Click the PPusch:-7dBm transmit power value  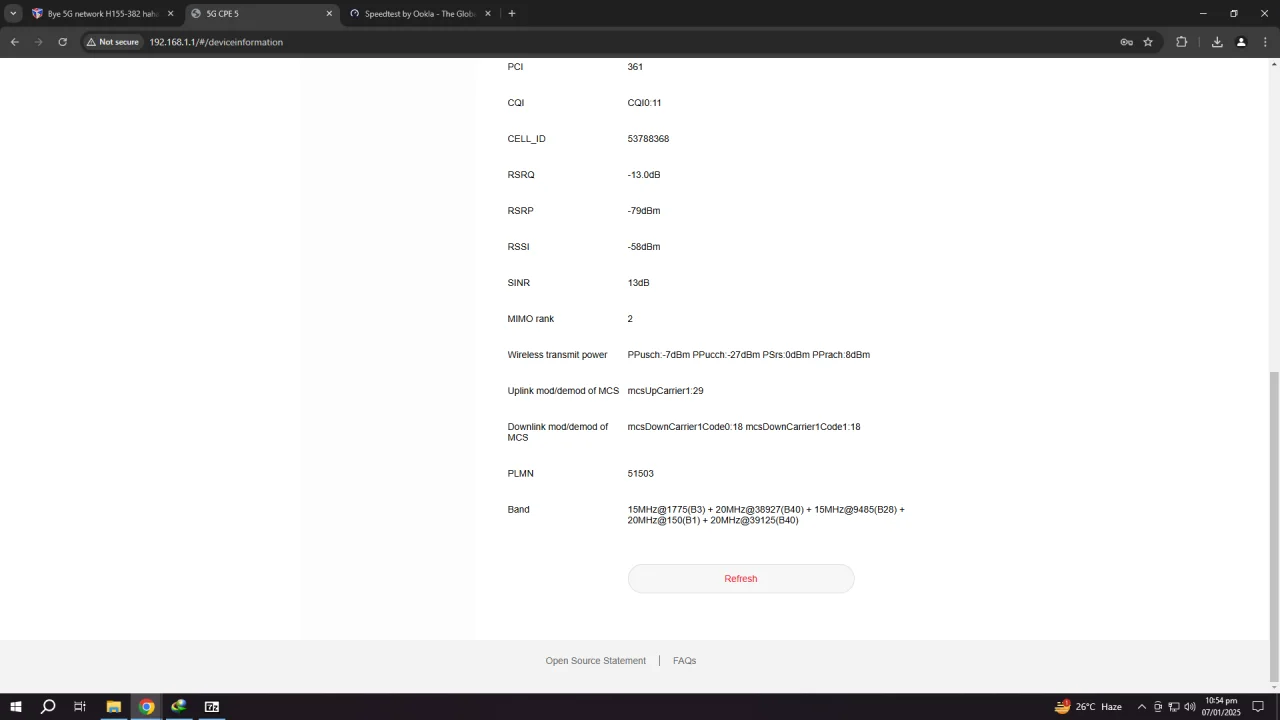click(659, 355)
